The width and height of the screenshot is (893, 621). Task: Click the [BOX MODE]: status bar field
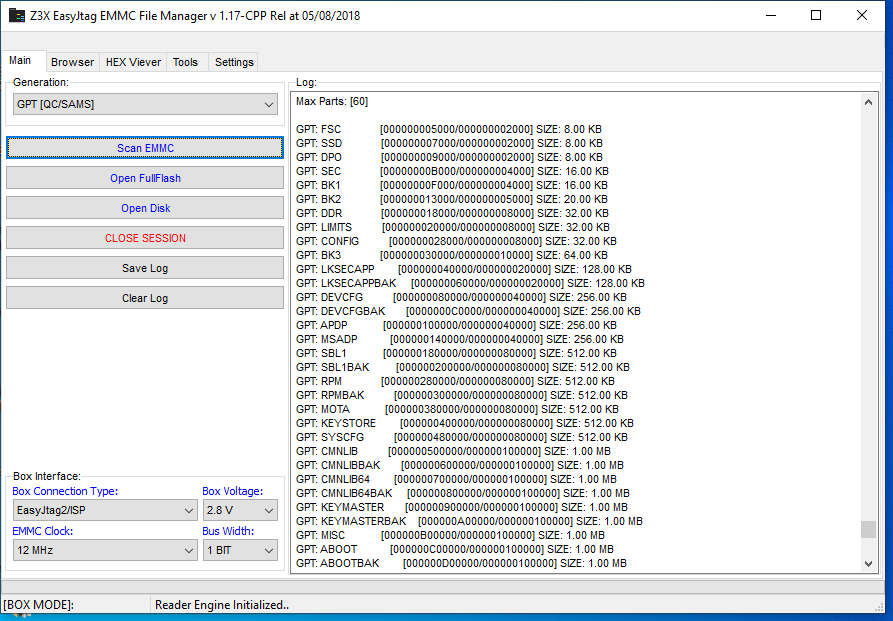76,605
